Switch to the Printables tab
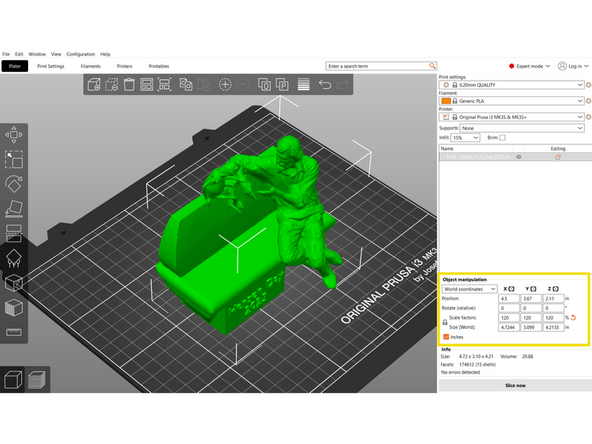 pyautogui.click(x=159, y=66)
